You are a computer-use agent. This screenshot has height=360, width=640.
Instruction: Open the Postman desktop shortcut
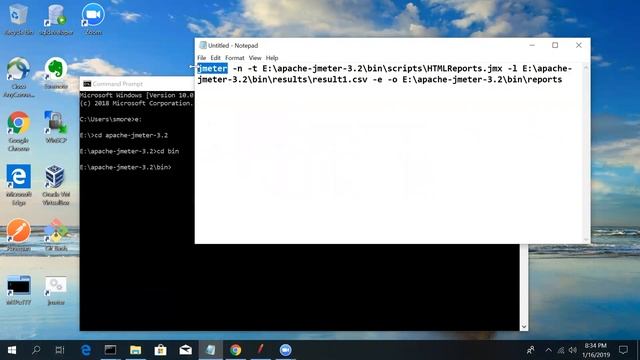pyautogui.click(x=18, y=234)
